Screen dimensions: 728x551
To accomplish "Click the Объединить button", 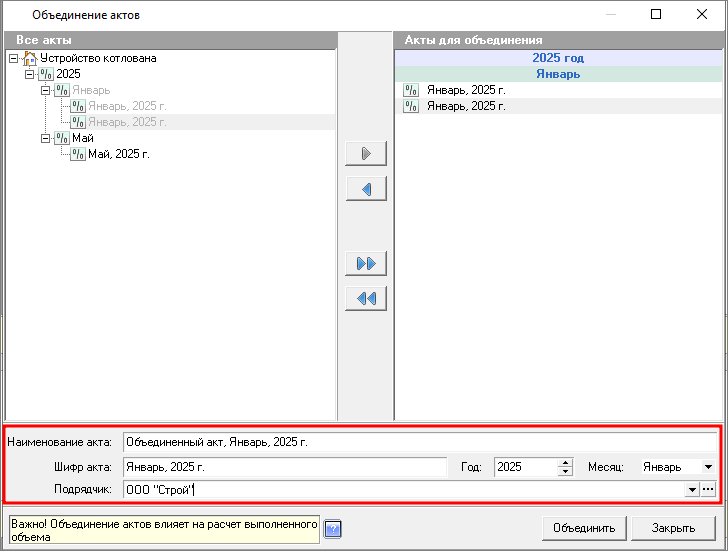I will coord(585,528).
